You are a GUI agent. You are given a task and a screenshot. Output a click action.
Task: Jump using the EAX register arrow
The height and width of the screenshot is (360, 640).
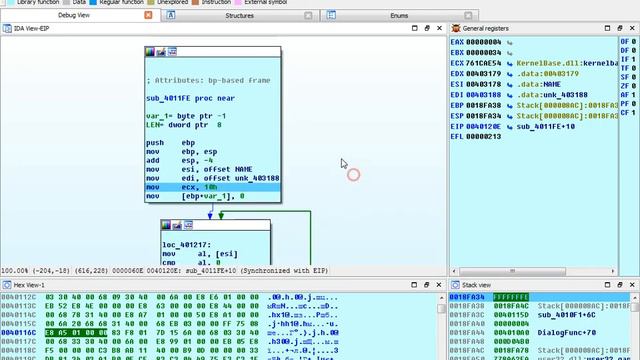click(510, 42)
